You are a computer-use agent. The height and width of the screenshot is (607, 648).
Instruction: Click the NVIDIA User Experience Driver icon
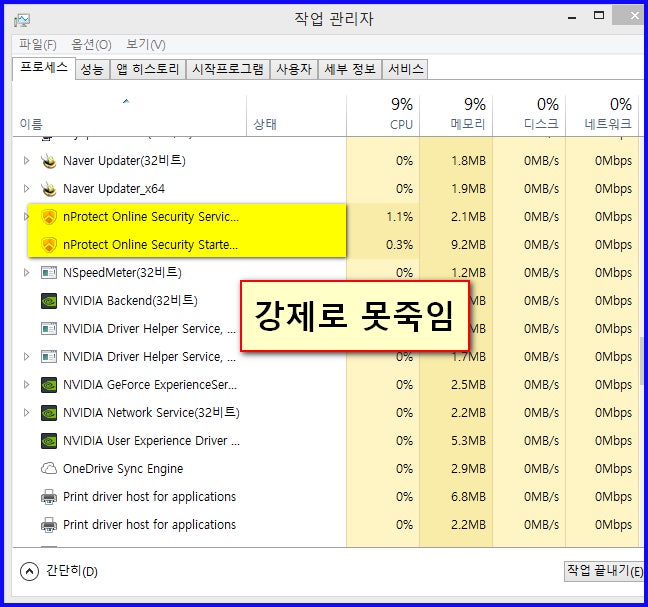tap(49, 441)
